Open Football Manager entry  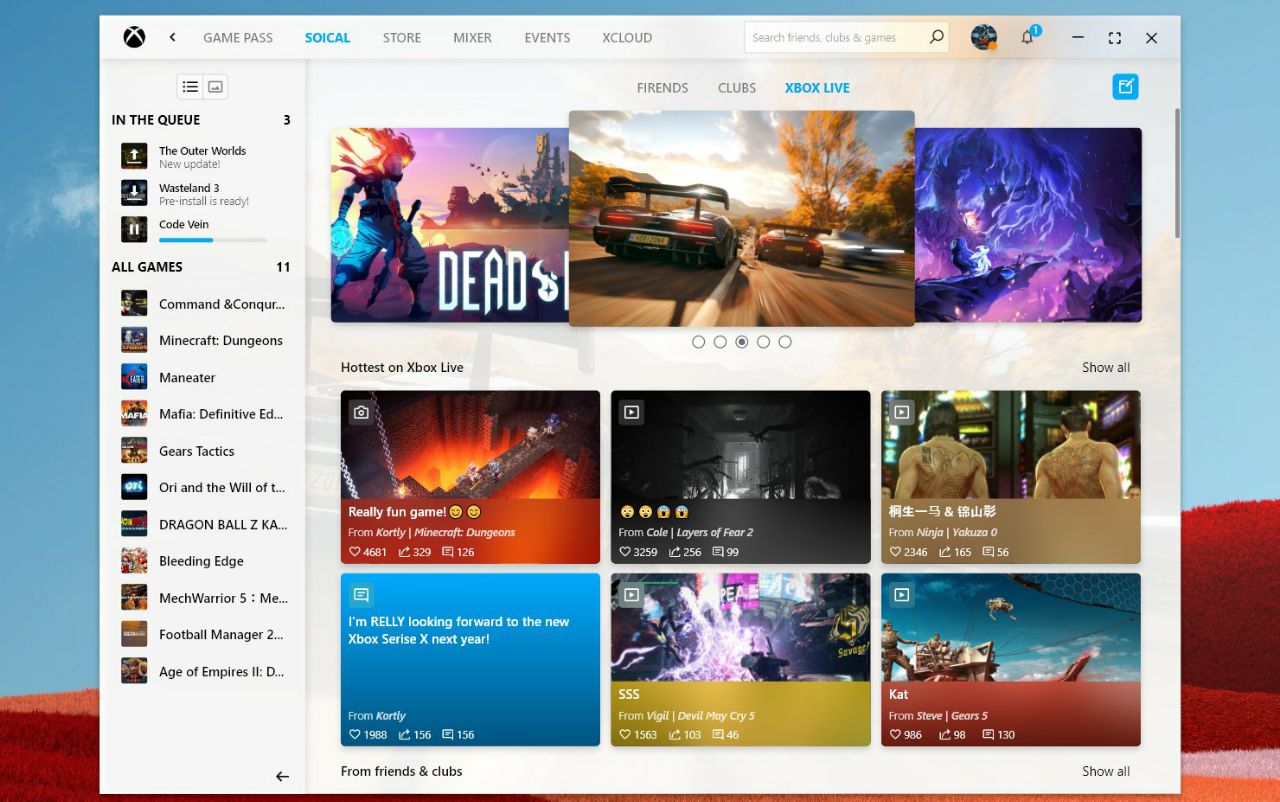click(x=203, y=634)
